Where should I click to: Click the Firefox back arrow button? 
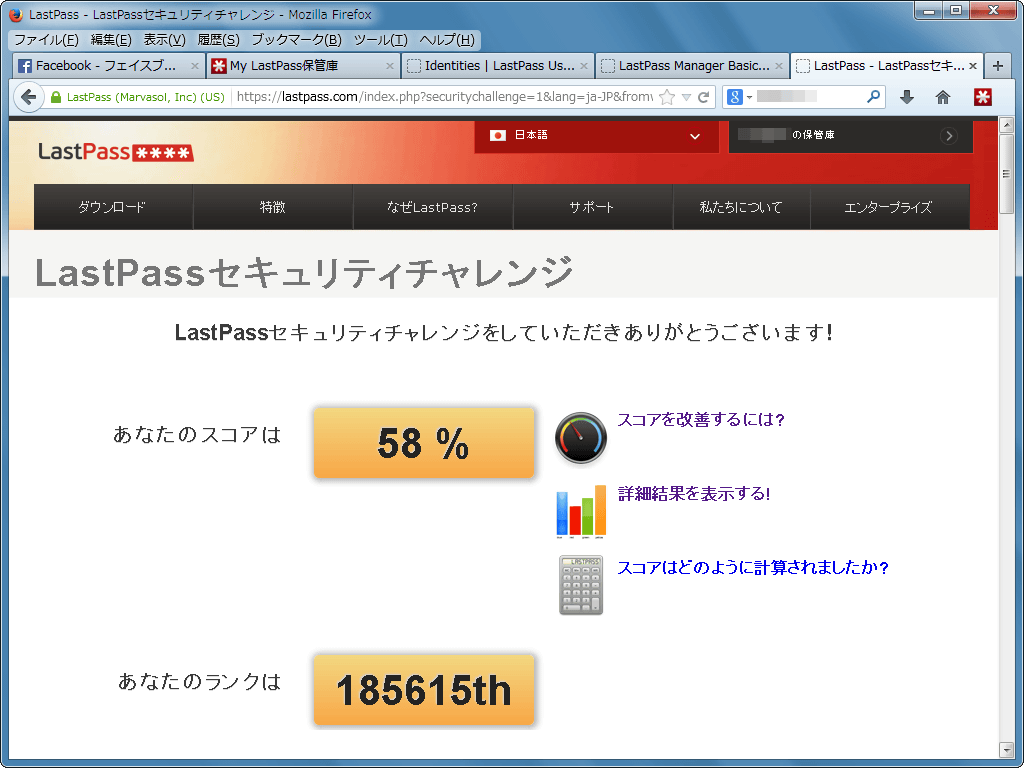pos(28,97)
